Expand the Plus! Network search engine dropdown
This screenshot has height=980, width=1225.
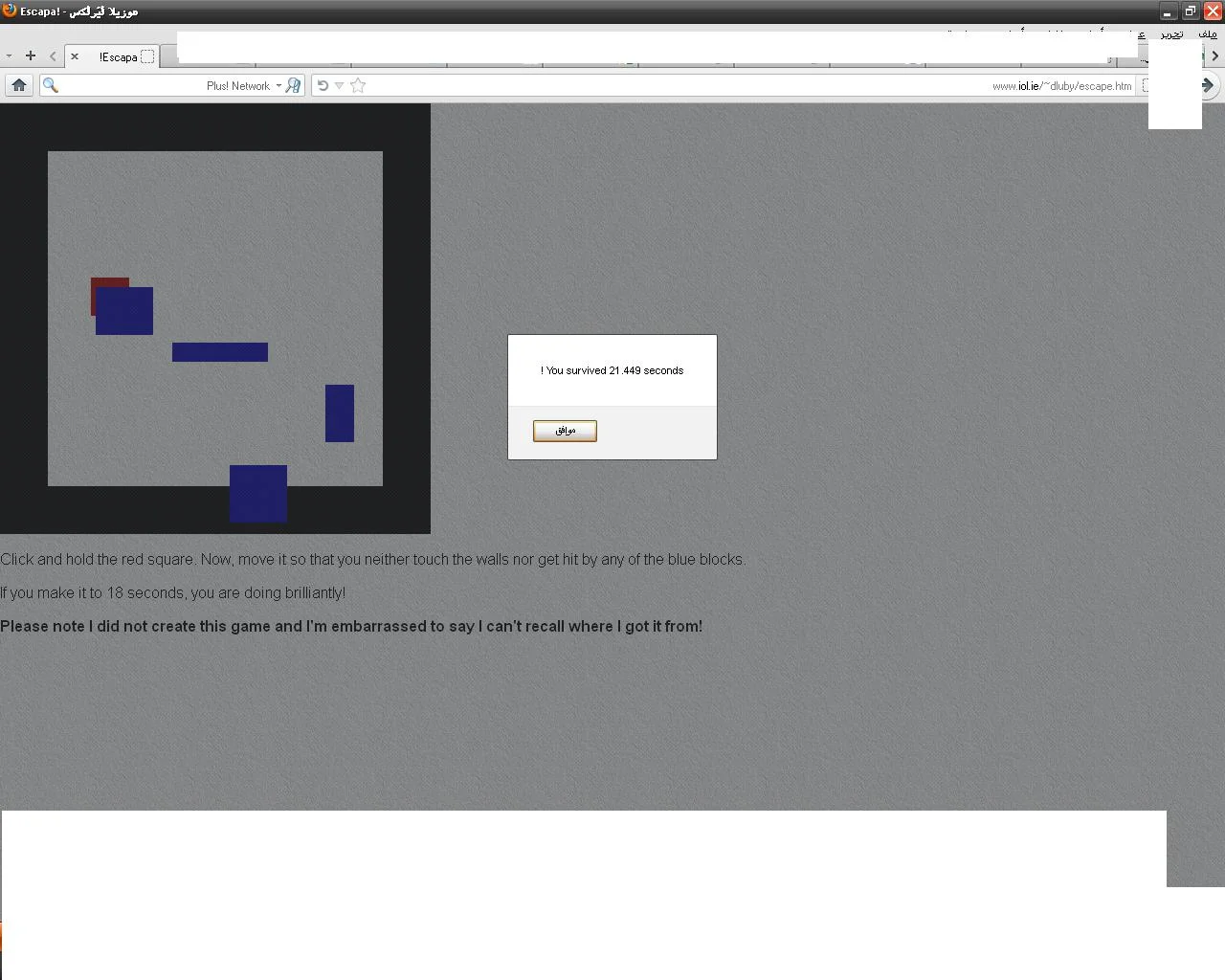(278, 85)
